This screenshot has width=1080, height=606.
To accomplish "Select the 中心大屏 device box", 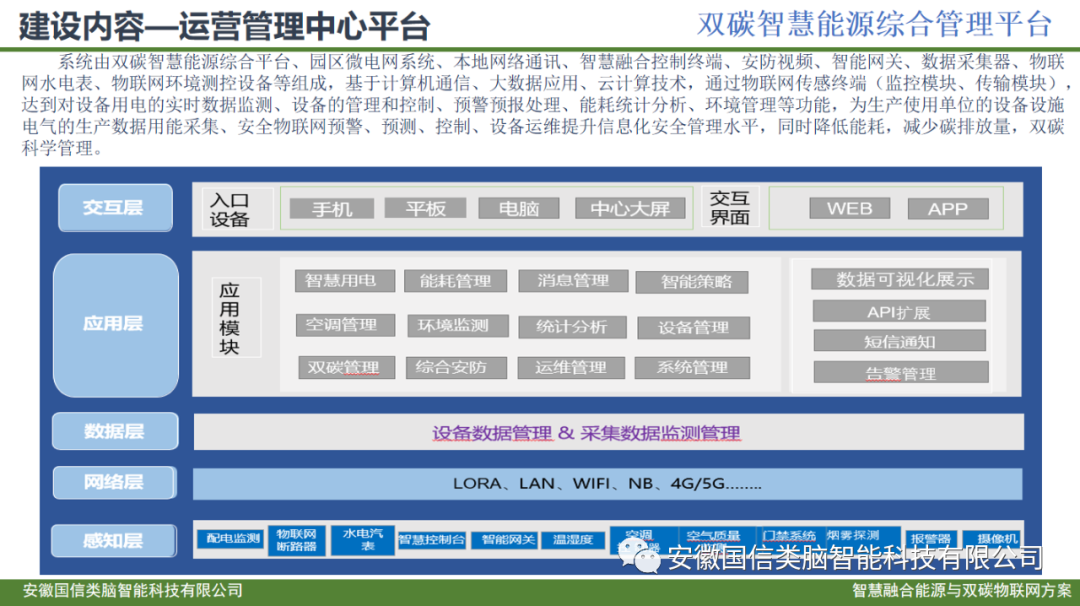I will coord(630,208).
